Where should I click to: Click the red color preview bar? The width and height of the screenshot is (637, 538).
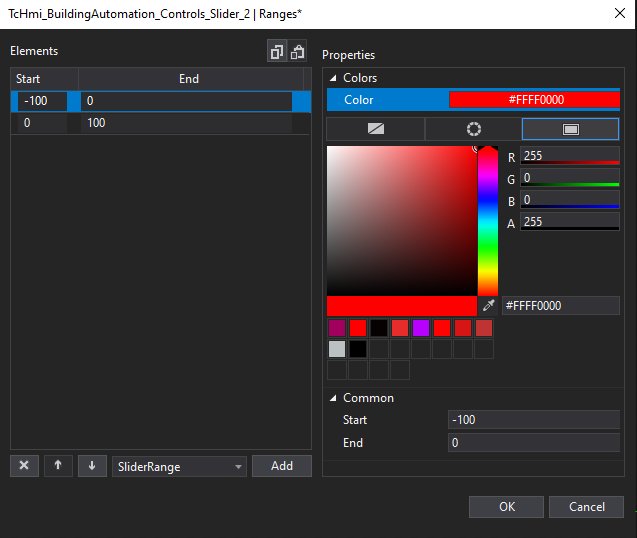(402, 306)
